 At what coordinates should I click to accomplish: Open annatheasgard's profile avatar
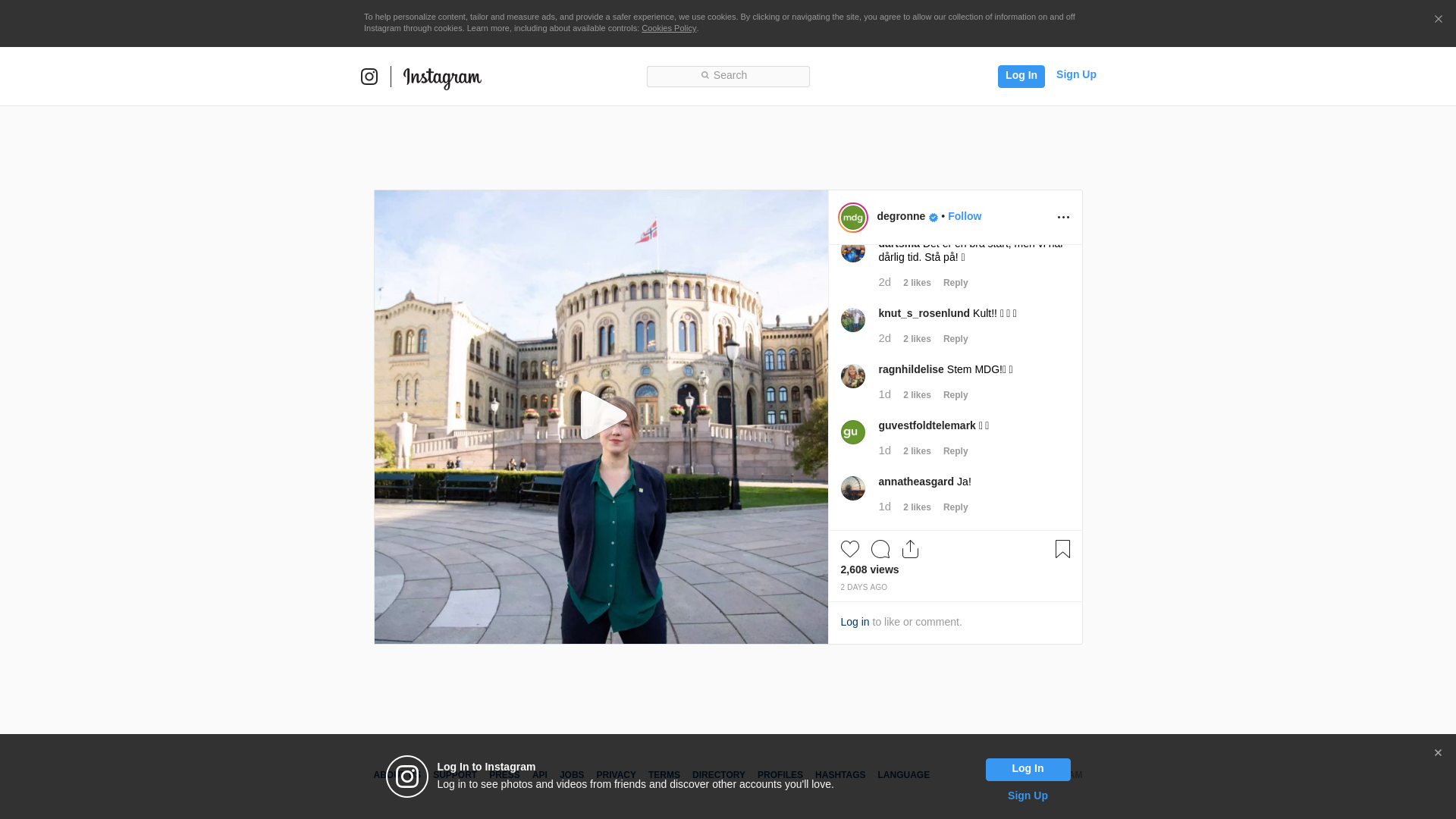[853, 488]
